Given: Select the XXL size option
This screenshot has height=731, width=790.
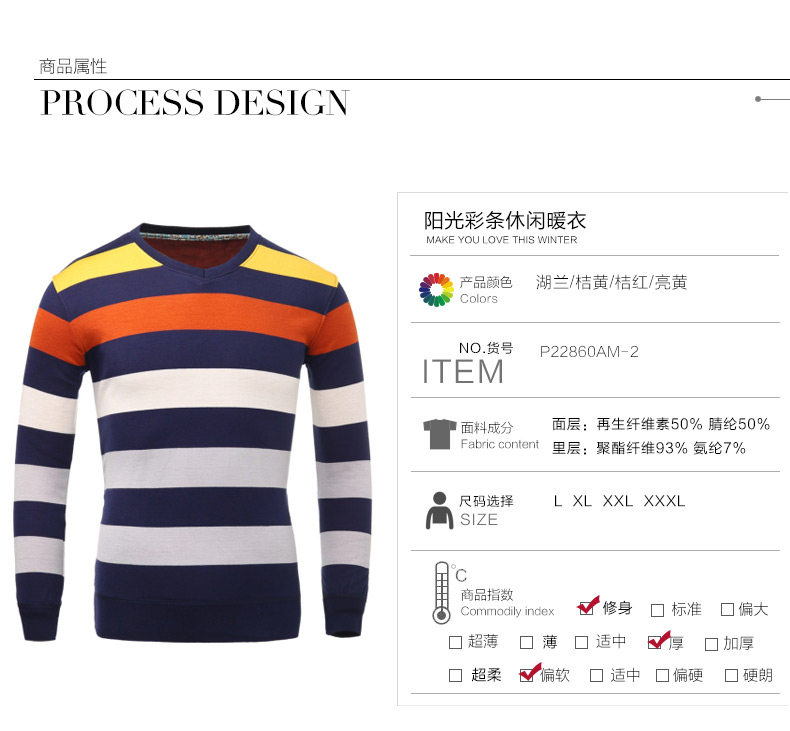Looking at the screenshot, I should (618, 501).
